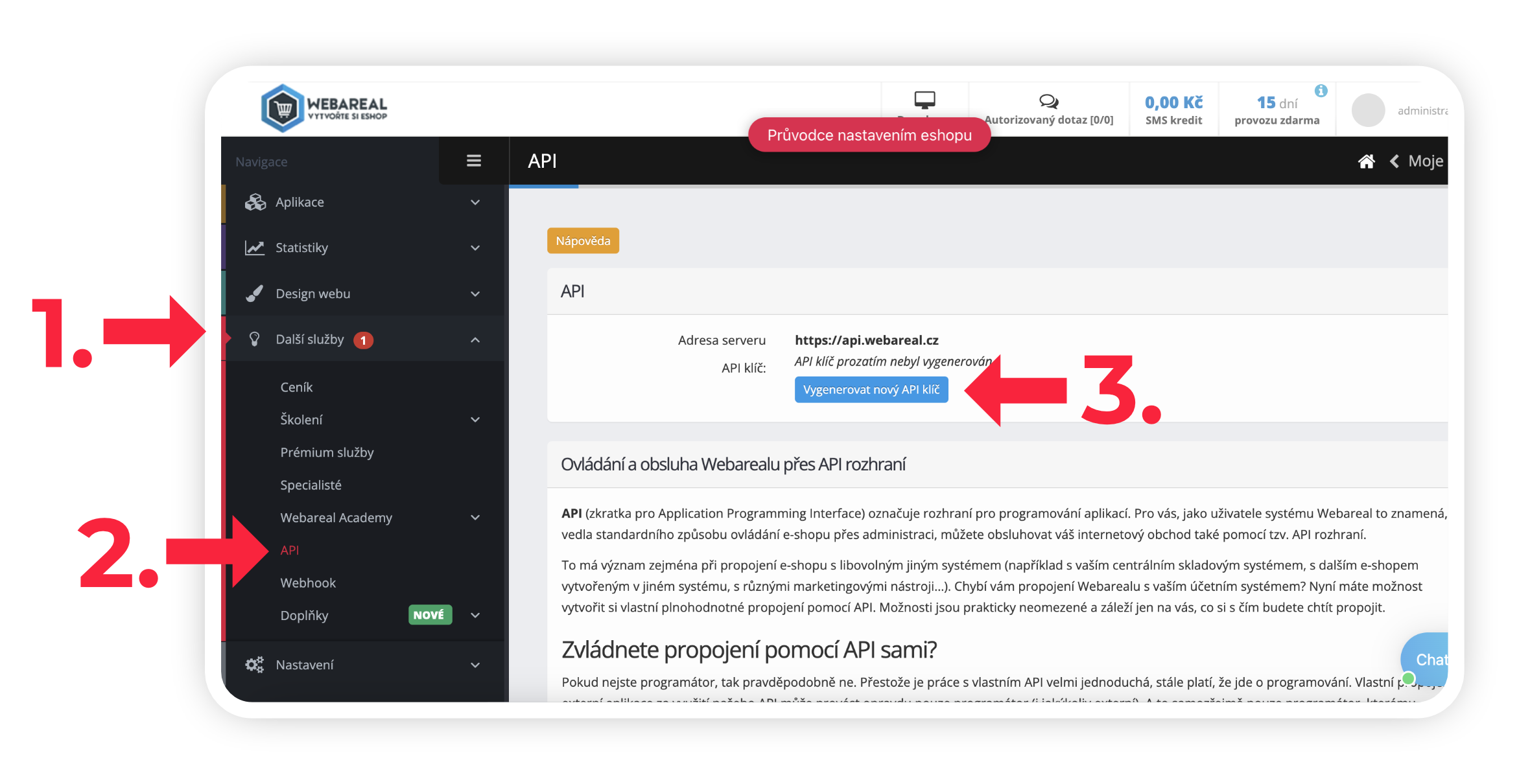Click Vygenerovat nový API klíč button
This screenshot has width=1530, height=784.
(871, 389)
